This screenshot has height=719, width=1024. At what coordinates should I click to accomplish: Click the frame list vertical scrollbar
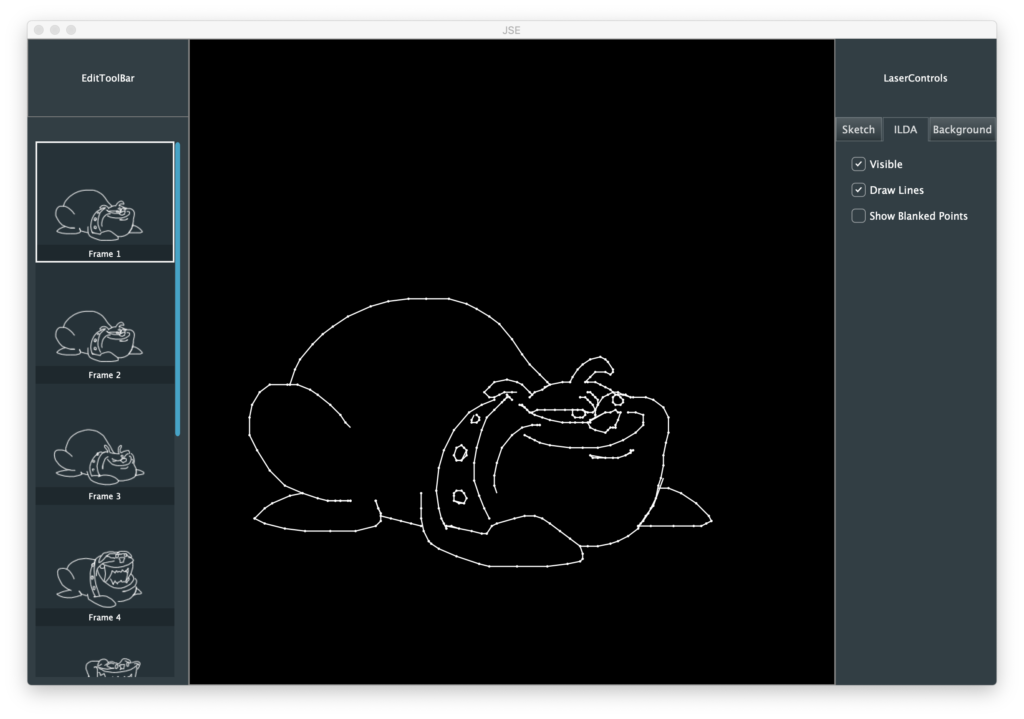(x=178, y=290)
